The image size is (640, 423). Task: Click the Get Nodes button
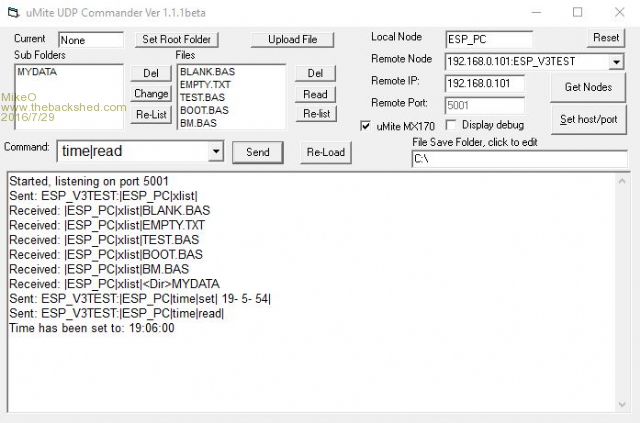click(x=588, y=87)
